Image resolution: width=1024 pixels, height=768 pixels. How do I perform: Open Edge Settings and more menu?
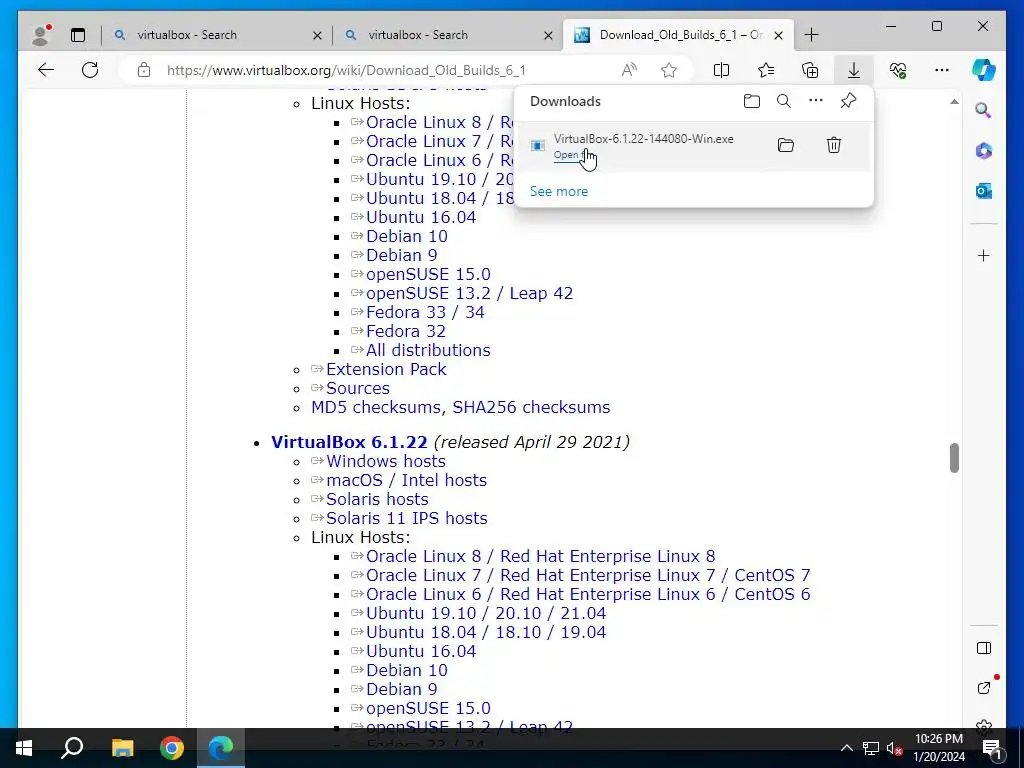pos(942,70)
